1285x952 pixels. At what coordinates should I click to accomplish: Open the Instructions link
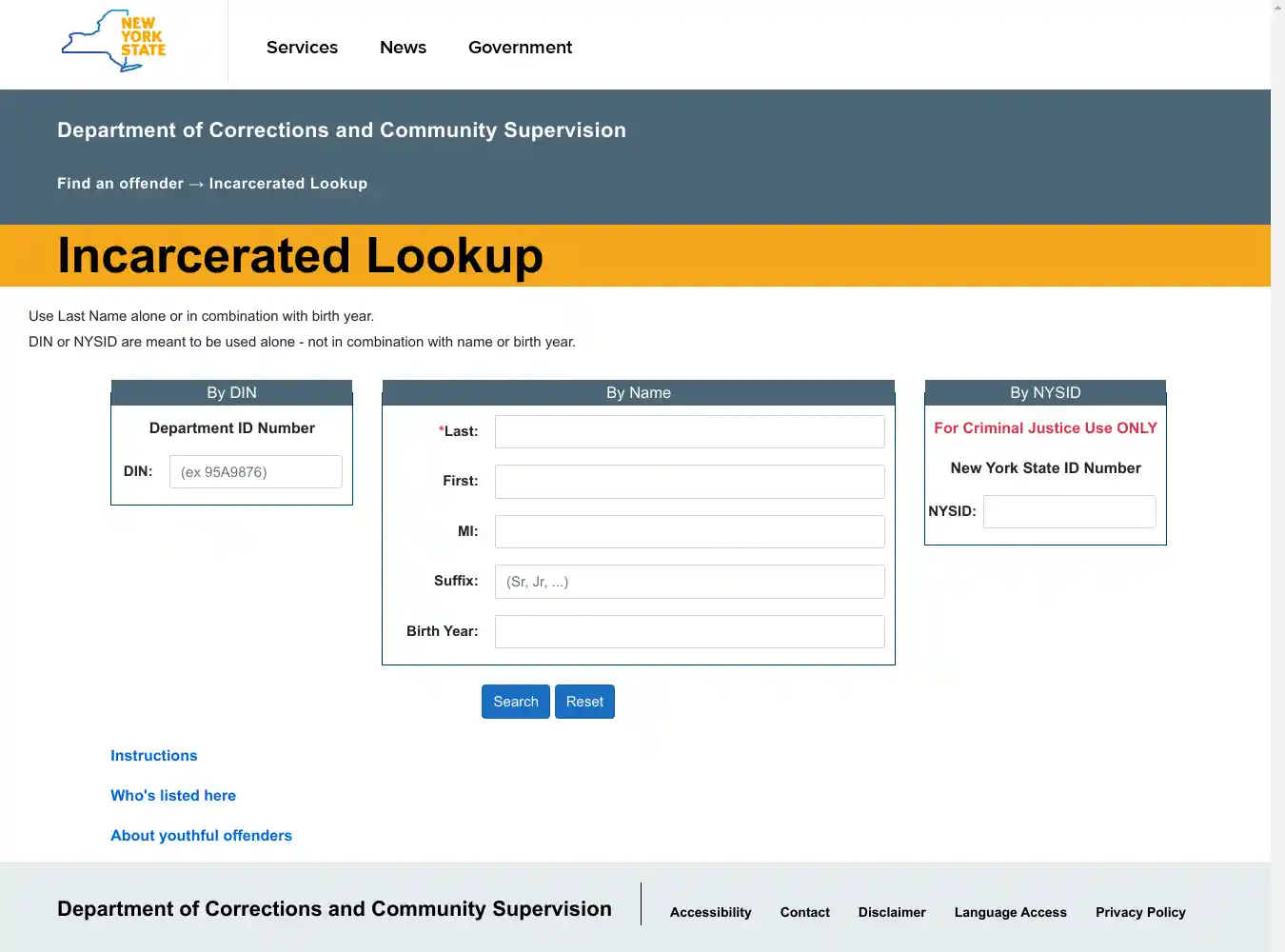154,756
